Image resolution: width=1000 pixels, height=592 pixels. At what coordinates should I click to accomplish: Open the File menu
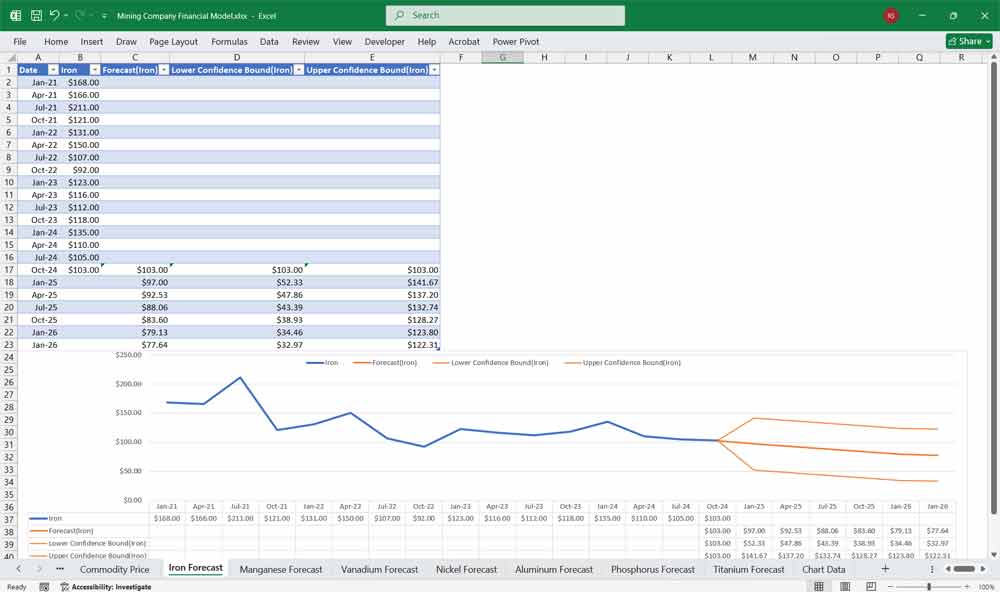(20, 41)
